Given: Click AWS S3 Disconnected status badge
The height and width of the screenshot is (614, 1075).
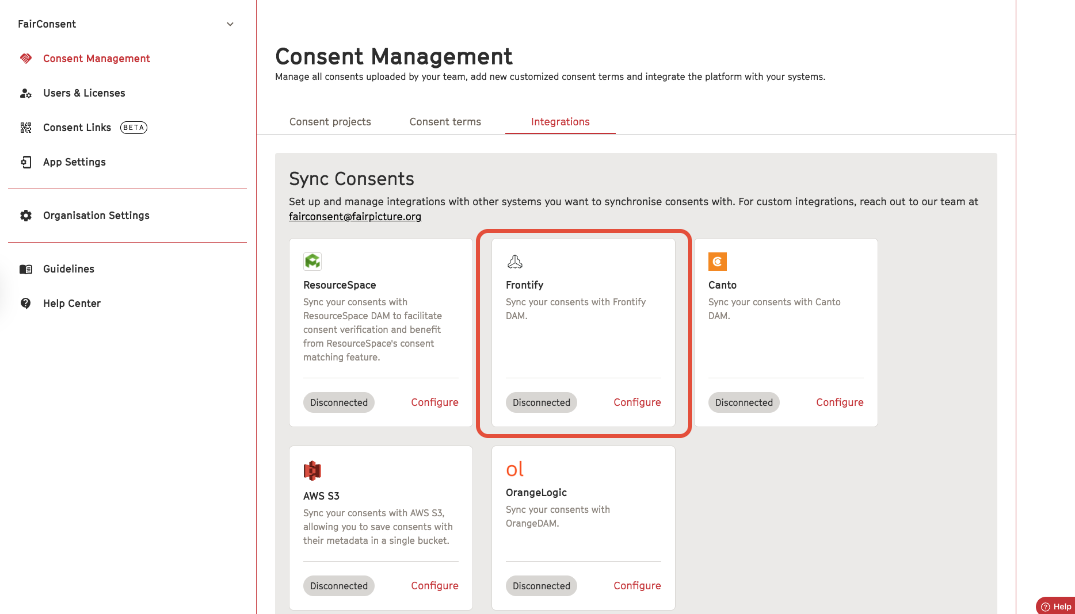Looking at the screenshot, I should pyautogui.click(x=339, y=585).
